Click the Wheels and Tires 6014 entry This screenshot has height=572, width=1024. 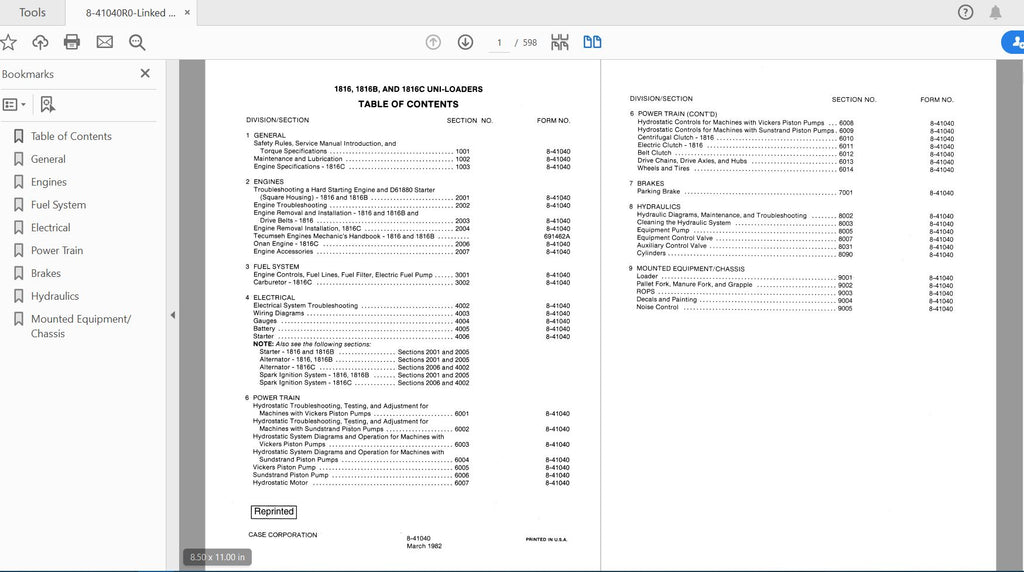click(x=745, y=168)
